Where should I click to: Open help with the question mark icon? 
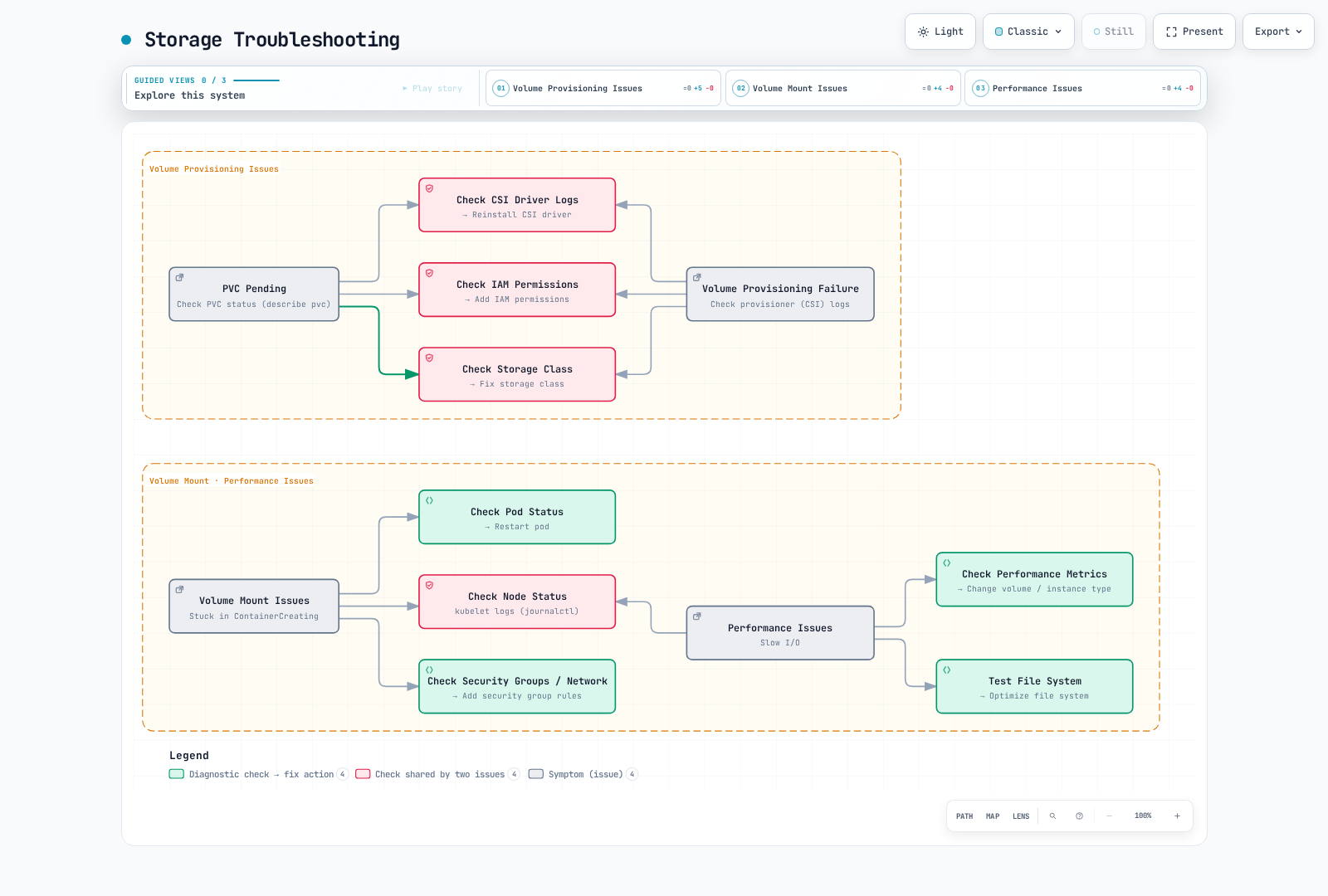[1079, 816]
